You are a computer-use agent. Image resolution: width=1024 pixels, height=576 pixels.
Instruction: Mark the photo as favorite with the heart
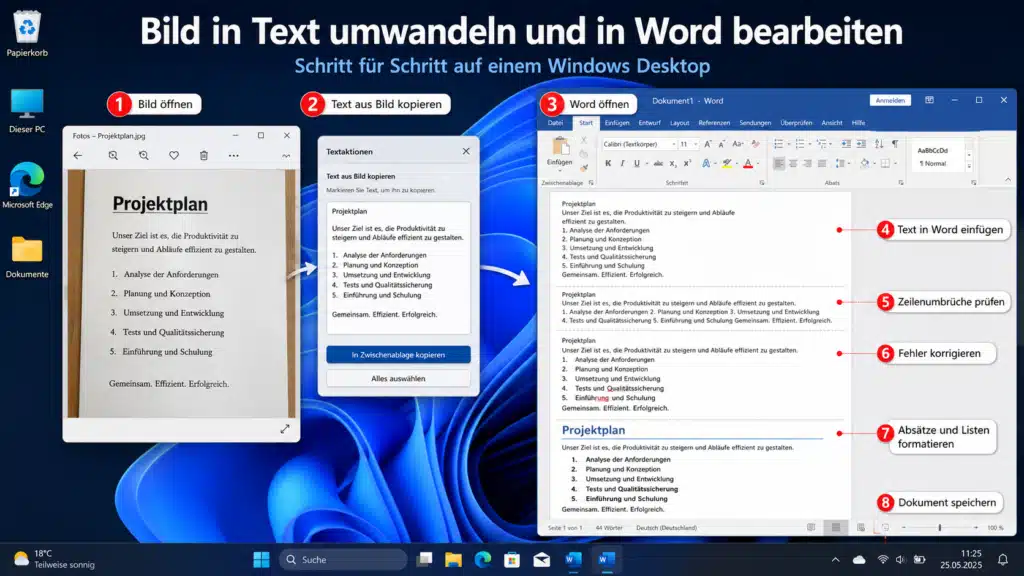point(174,155)
